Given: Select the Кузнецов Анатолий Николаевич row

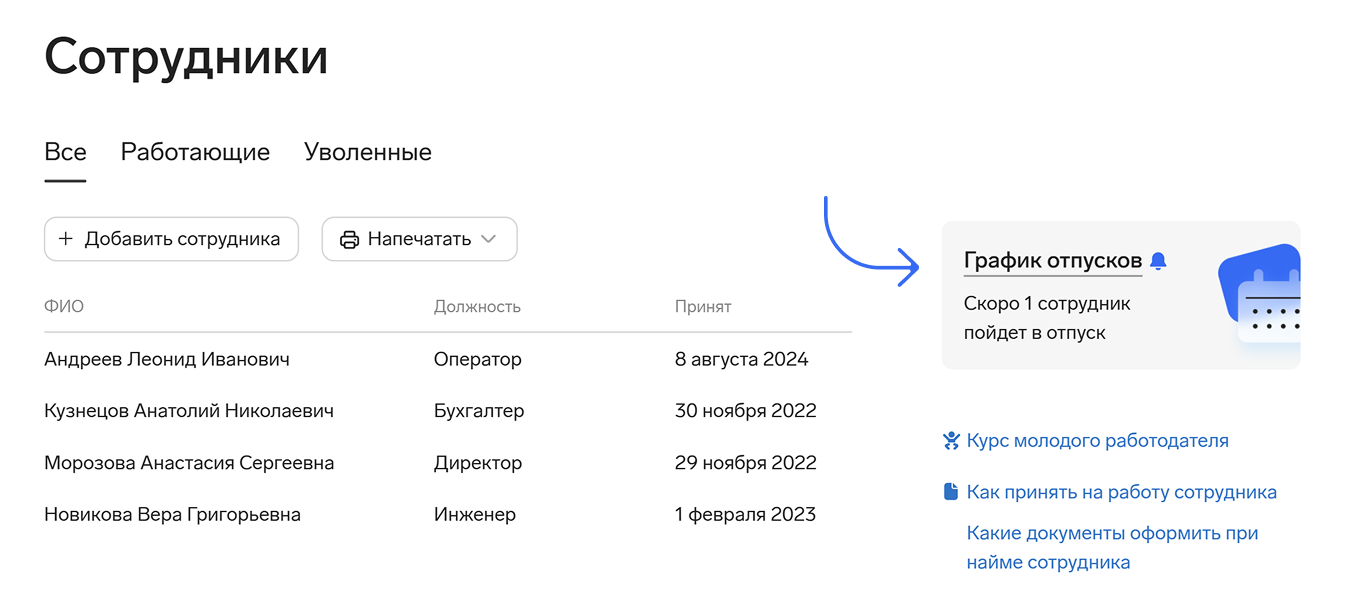Looking at the screenshot, I should coord(448,411).
